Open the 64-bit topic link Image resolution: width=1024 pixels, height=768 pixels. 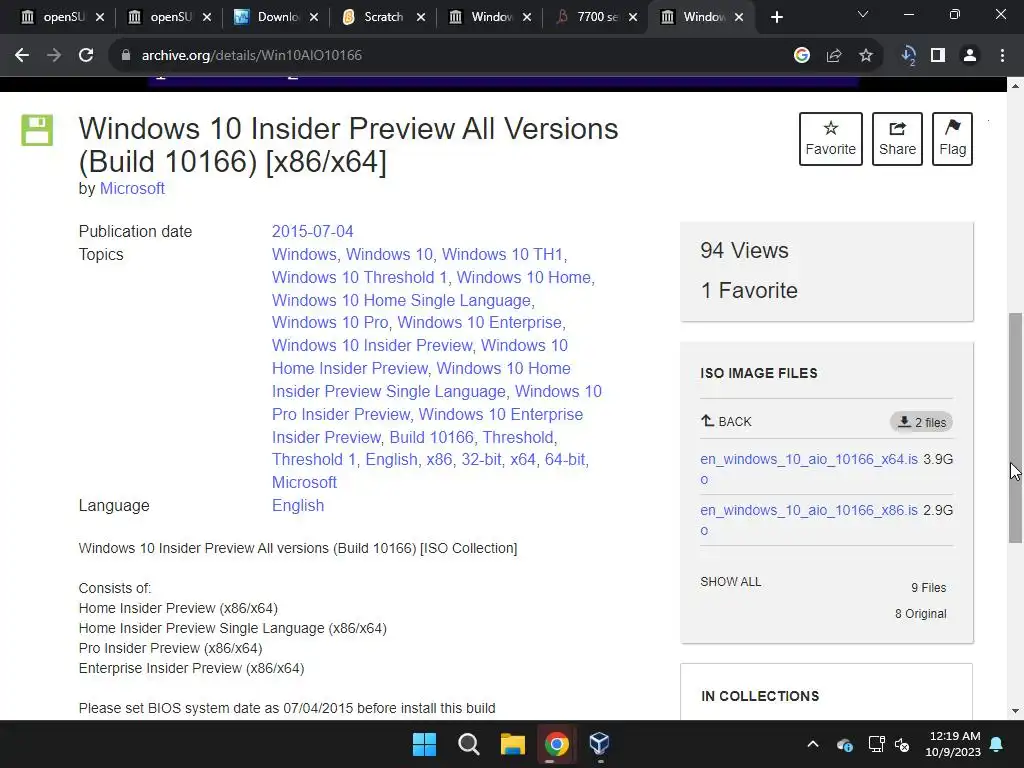pyautogui.click(x=565, y=459)
